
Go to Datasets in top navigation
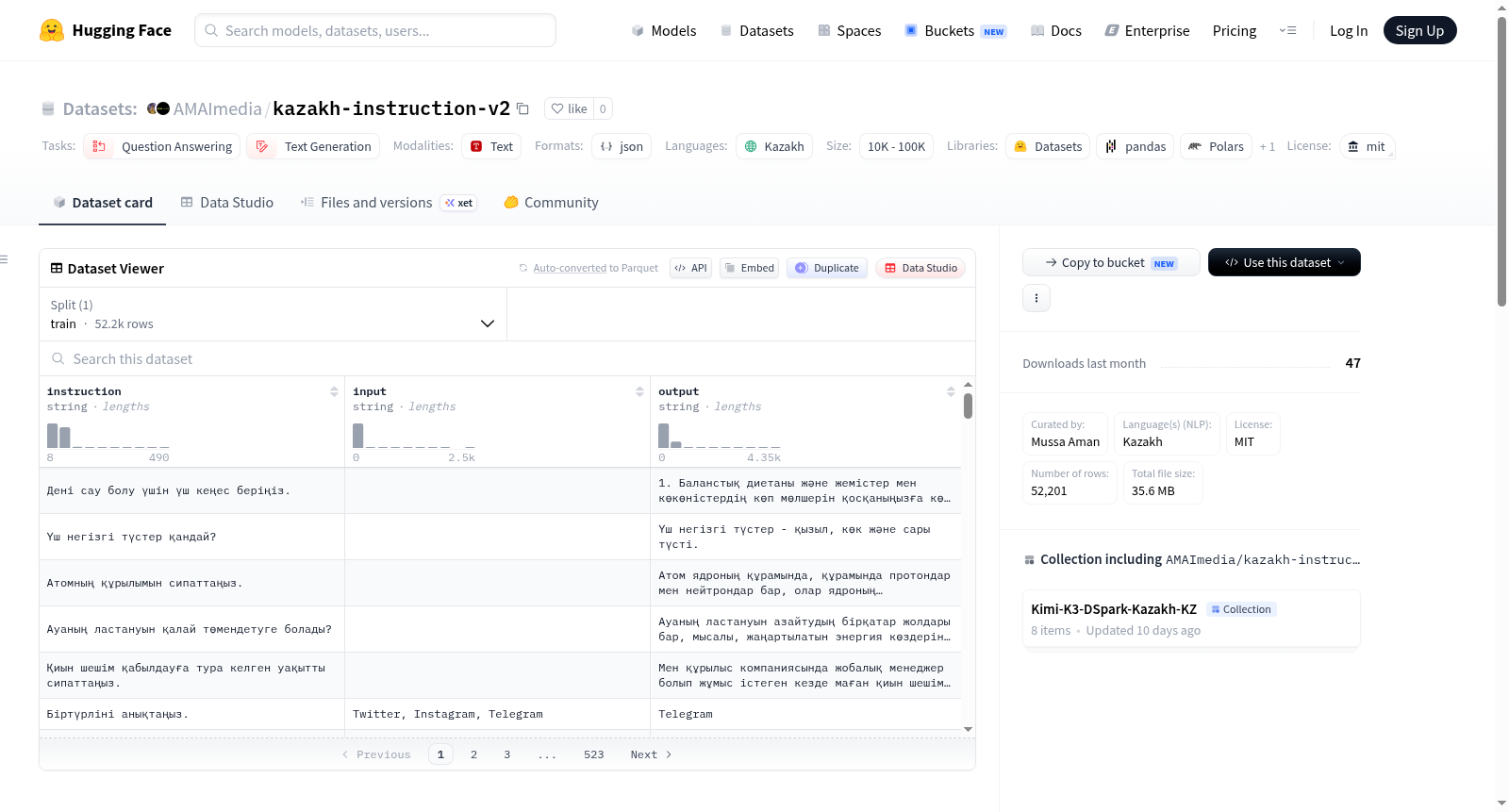point(757,30)
